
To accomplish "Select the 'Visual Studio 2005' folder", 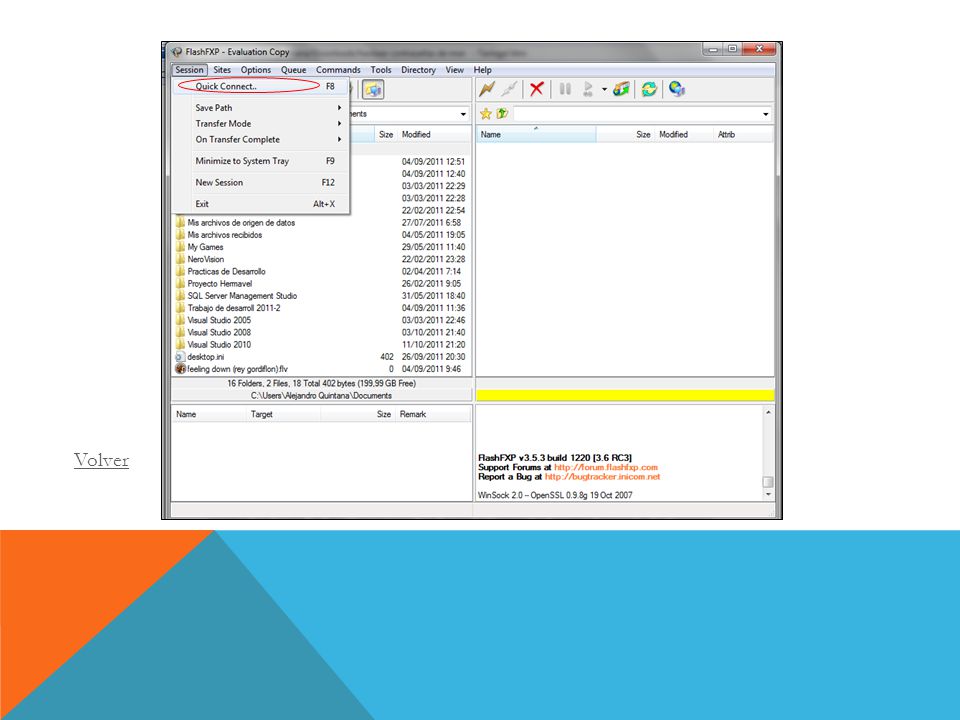I will click(219, 320).
